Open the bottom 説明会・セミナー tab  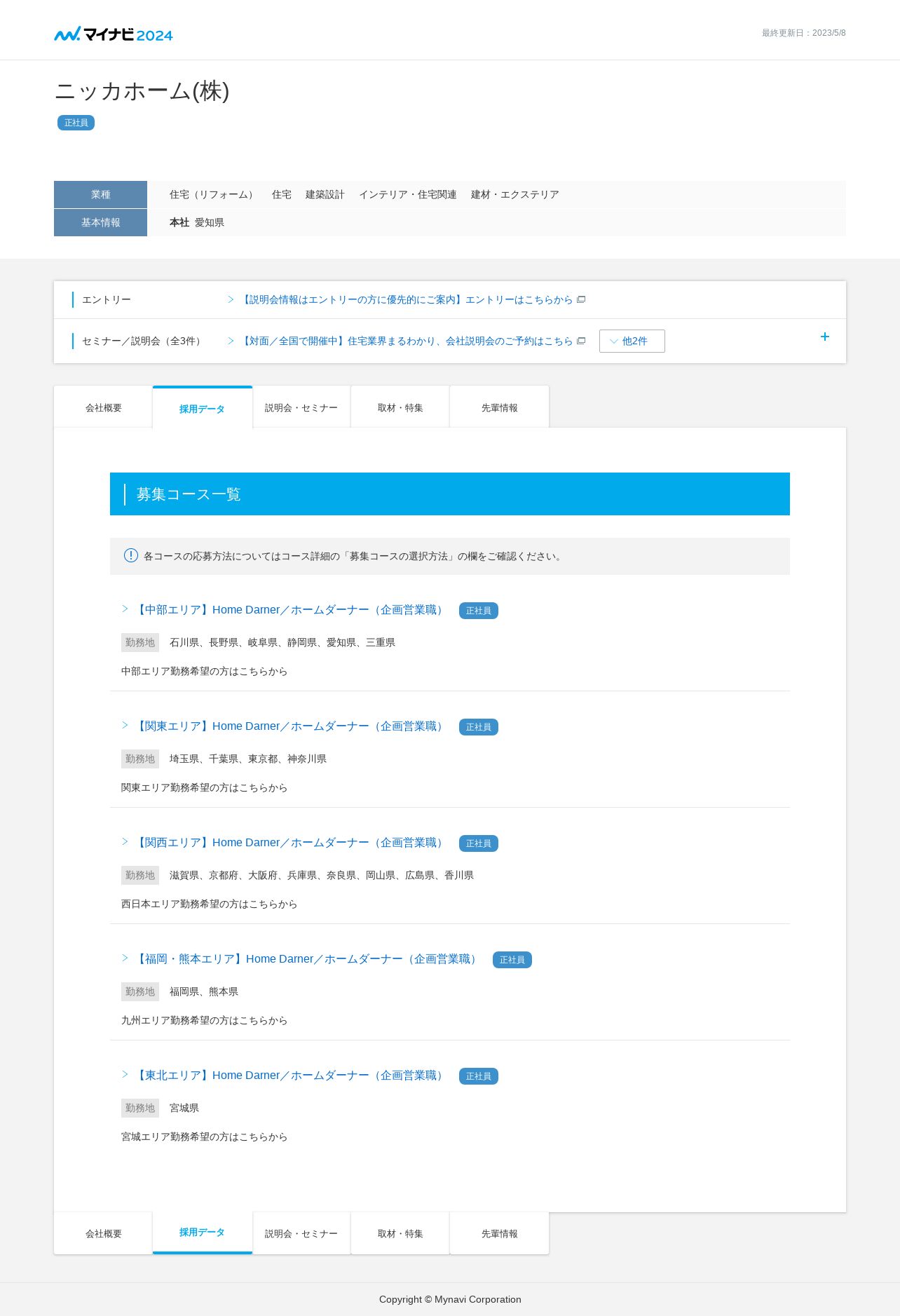point(301,1233)
